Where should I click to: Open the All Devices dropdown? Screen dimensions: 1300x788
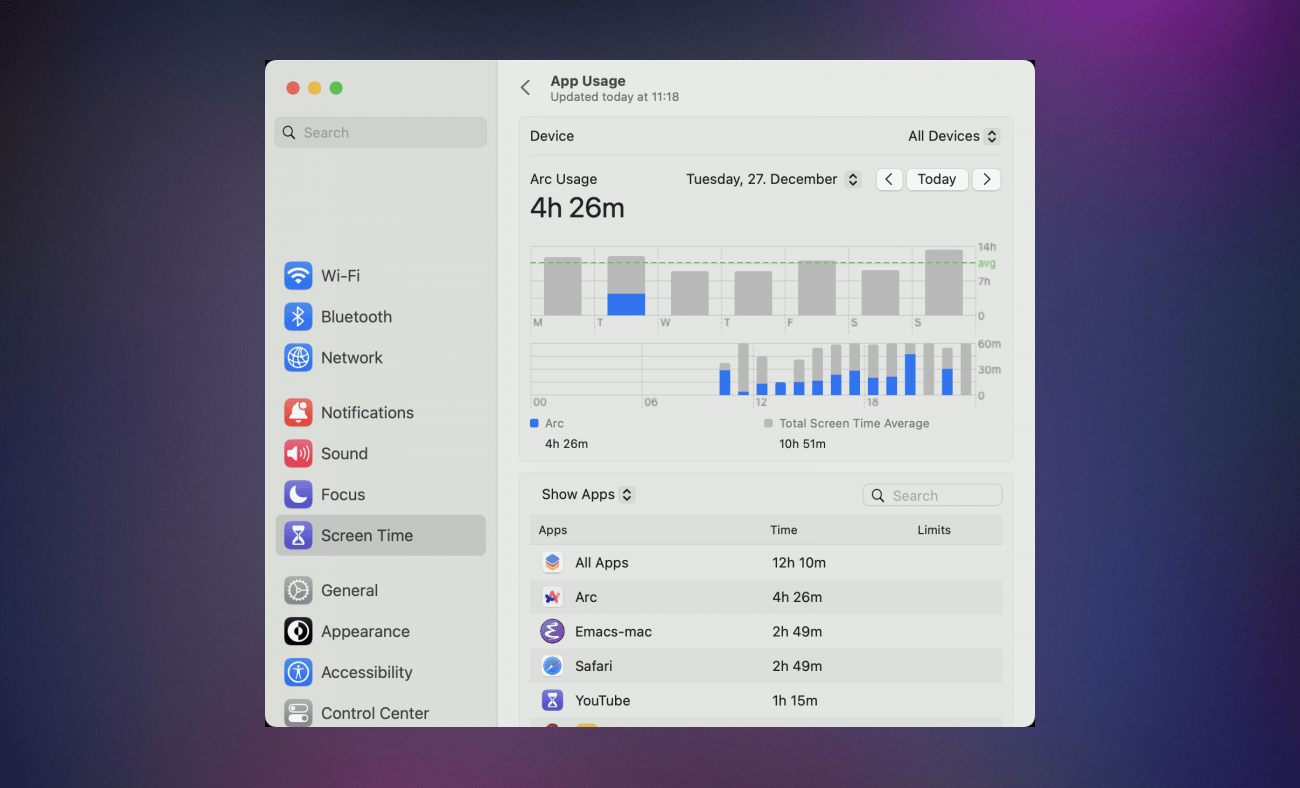[951, 135]
